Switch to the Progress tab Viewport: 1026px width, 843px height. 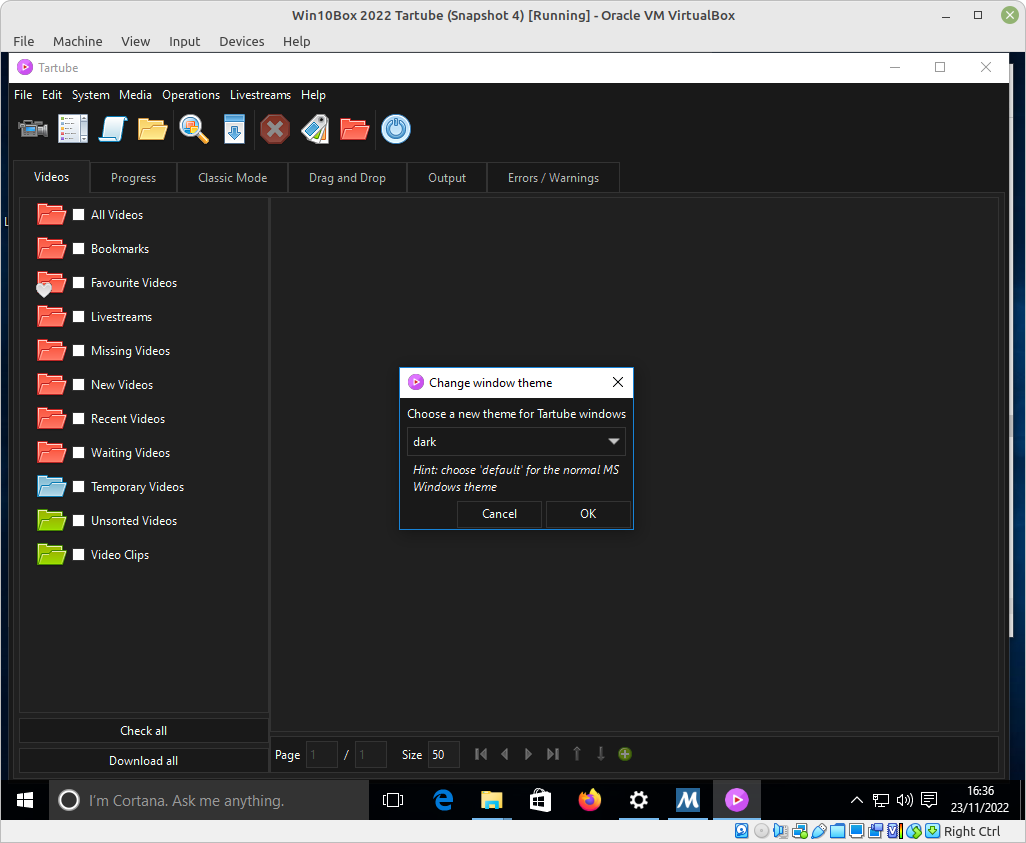[x=133, y=178]
